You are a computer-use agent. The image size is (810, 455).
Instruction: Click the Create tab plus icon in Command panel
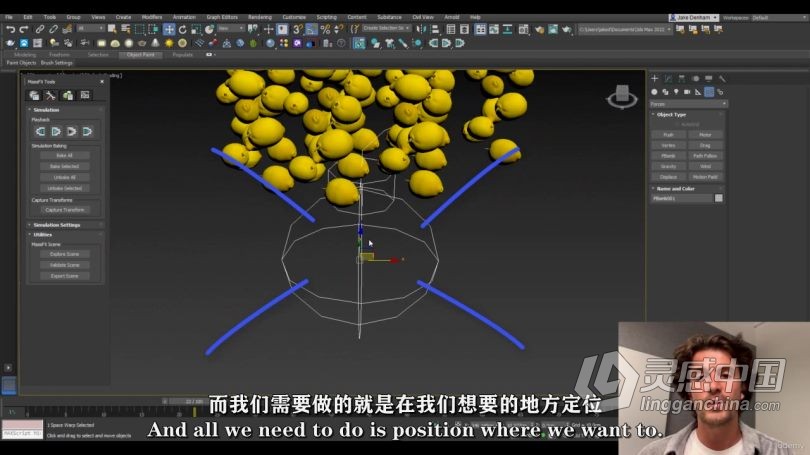655,79
